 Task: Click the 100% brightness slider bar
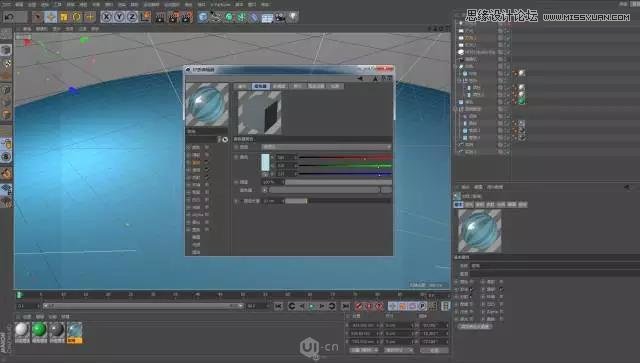pos(338,182)
